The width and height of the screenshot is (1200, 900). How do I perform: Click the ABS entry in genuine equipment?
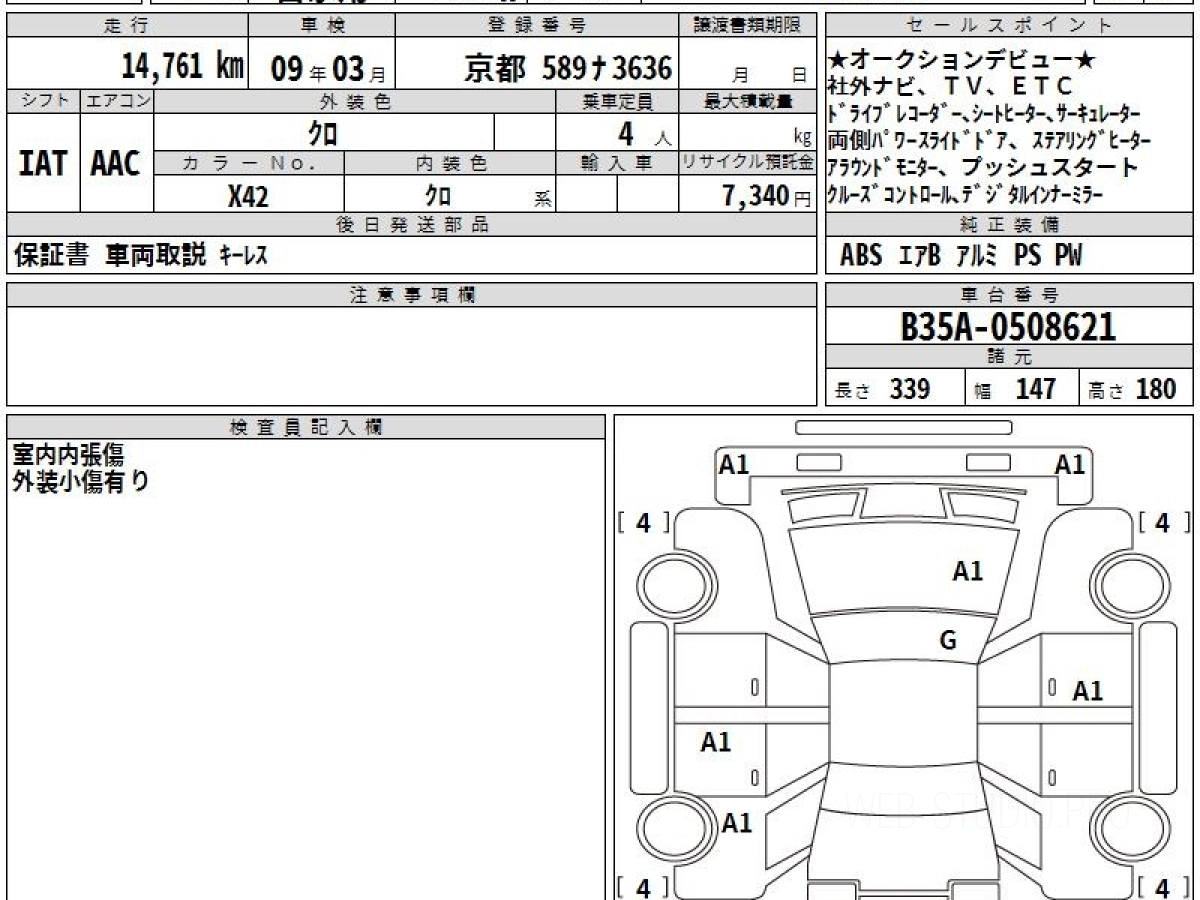[x=860, y=256]
